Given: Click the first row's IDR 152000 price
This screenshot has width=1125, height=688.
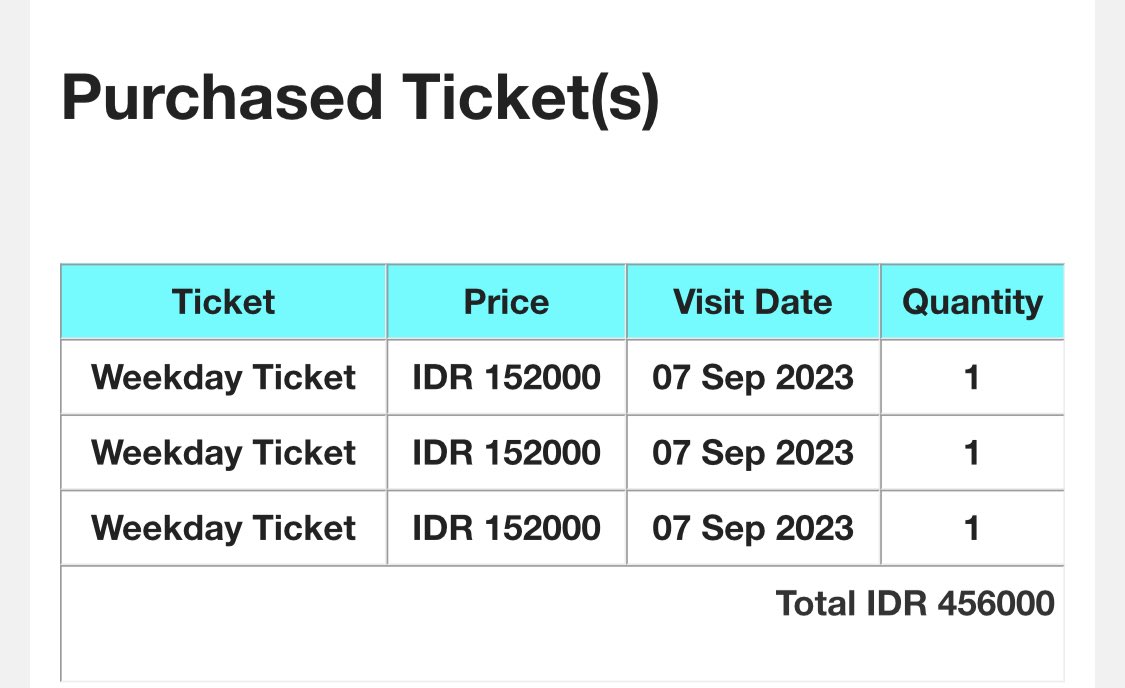Looking at the screenshot, I should (x=507, y=377).
